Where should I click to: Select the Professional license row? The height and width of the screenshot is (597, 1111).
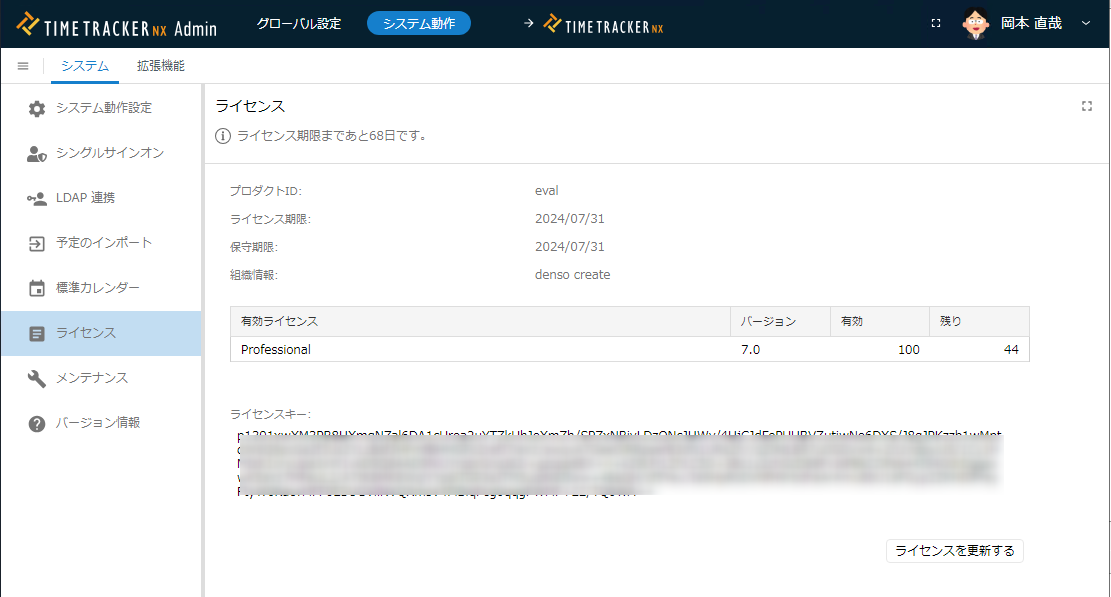[480, 349]
